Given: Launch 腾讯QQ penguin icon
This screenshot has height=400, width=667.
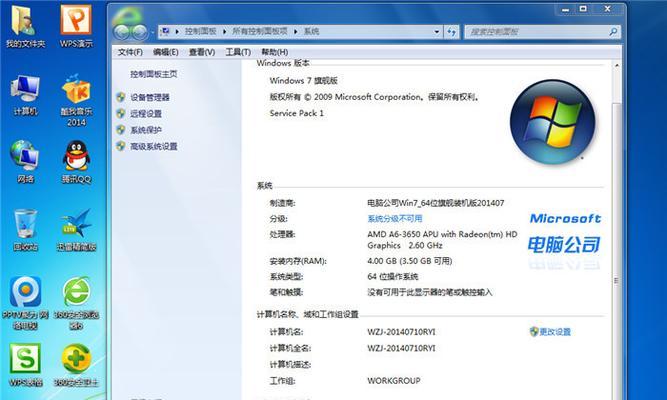Looking at the screenshot, I should click(76, 156).
